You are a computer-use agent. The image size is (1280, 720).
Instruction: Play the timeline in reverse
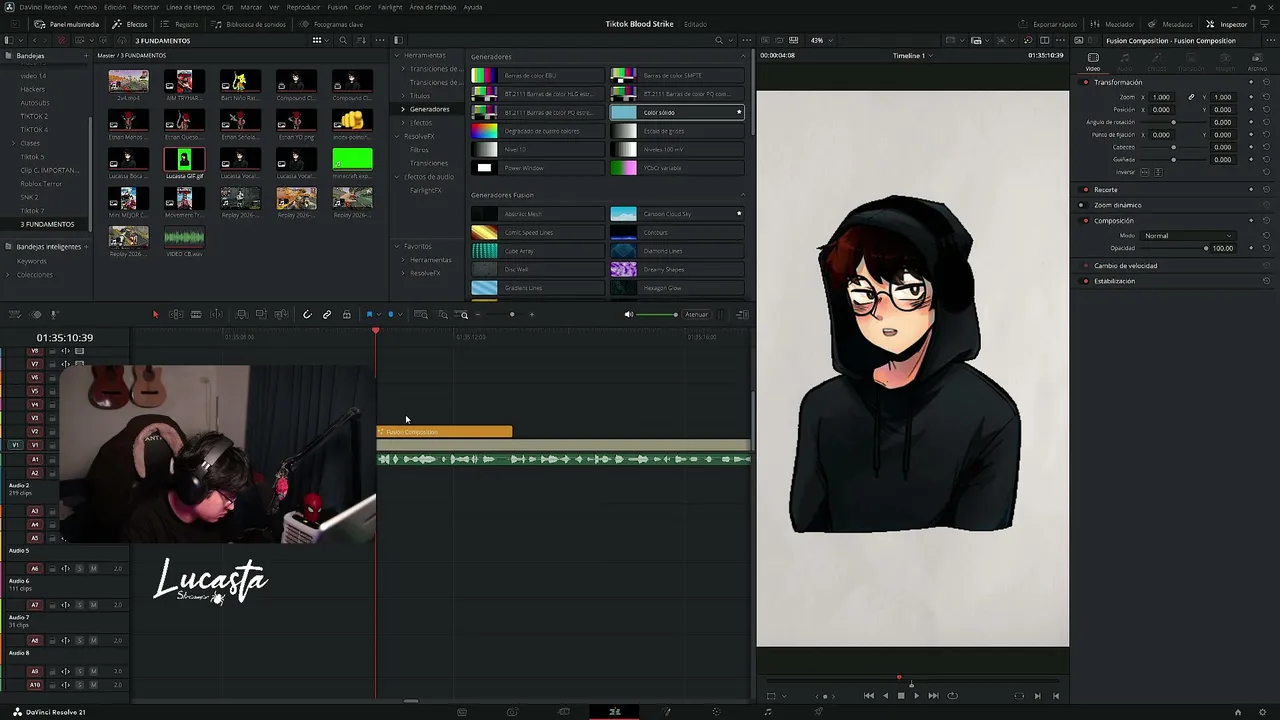(885, 696)
